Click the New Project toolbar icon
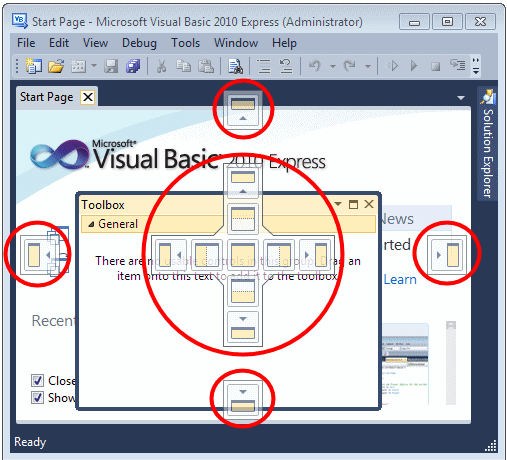The image size is (507, 460). [34, 66]
